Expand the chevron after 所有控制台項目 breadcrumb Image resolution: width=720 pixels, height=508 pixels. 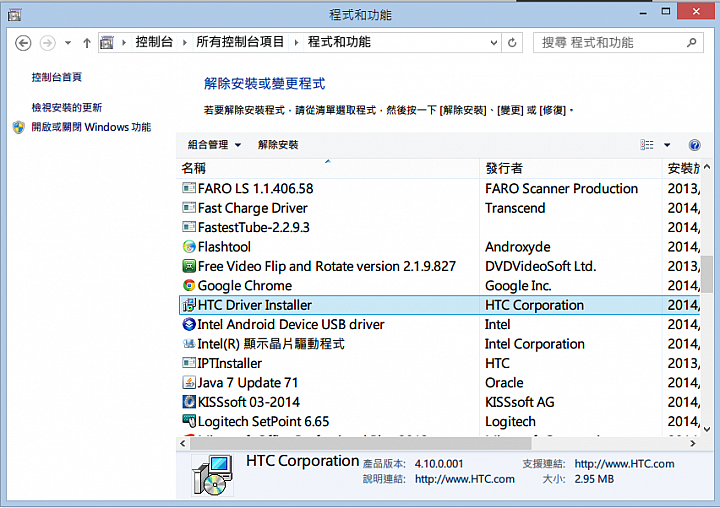coord(296,43)
